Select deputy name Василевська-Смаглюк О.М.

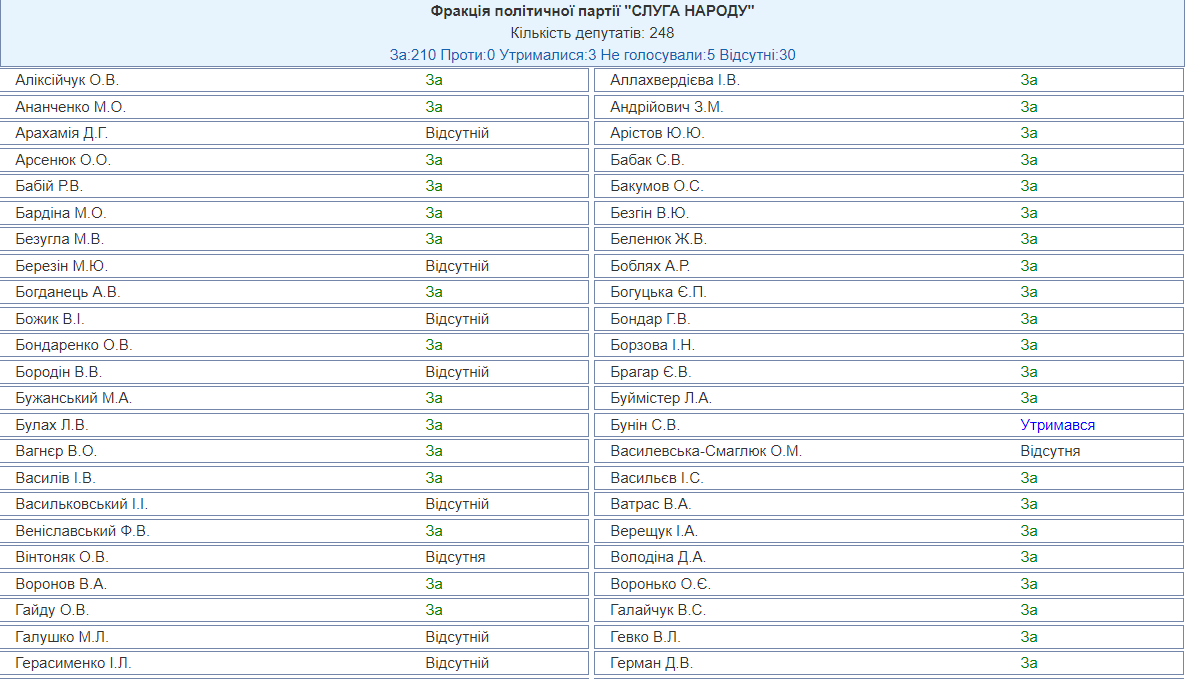(706, 451)
